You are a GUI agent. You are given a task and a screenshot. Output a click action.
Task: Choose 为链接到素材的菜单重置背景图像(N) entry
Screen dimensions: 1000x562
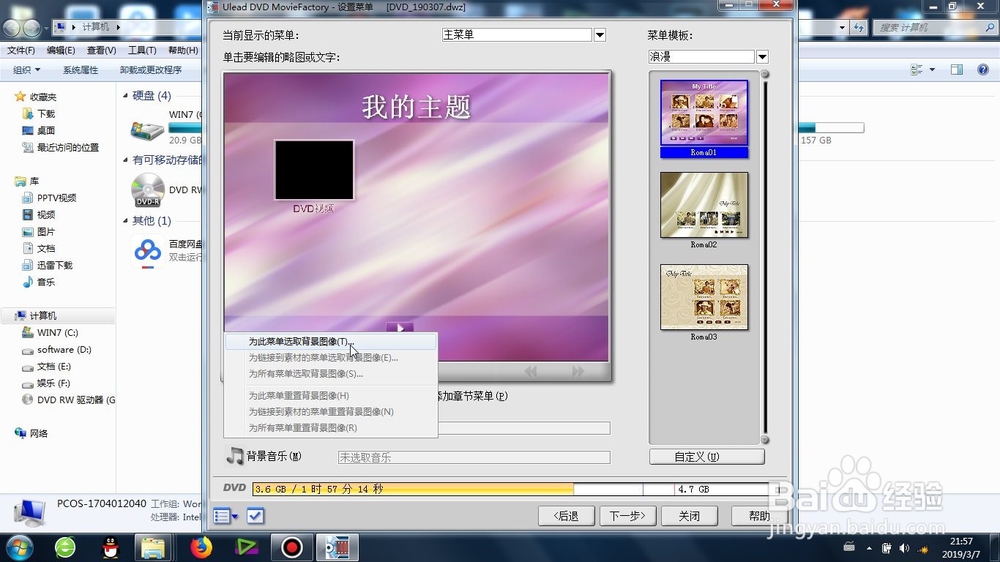[x=330, y=411]
